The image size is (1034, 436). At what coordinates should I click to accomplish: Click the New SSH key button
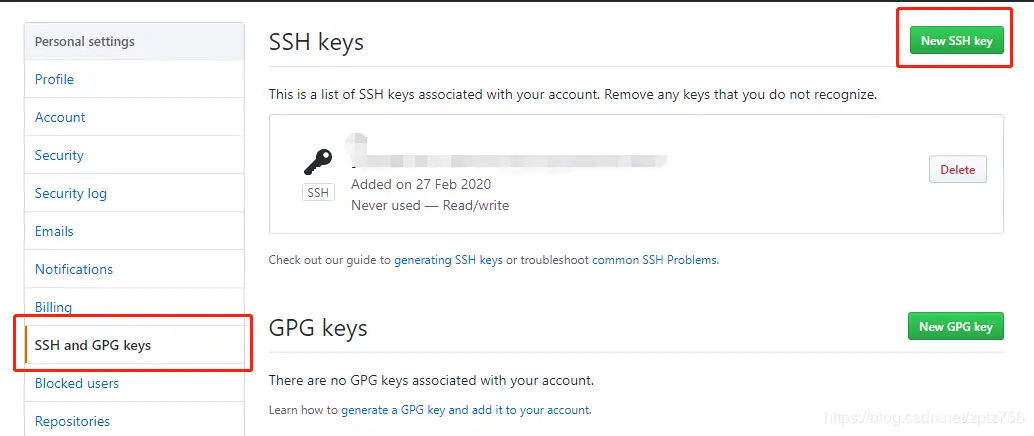pos(956,41)
